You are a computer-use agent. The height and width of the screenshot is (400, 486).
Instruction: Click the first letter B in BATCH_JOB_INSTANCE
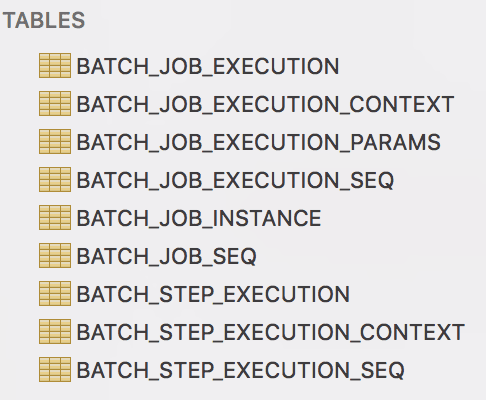pos(83,218)
